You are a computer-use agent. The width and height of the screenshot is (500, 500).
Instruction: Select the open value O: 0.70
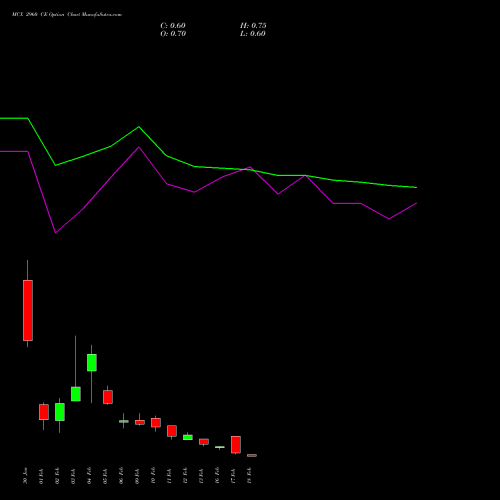(x=173, y=34)
